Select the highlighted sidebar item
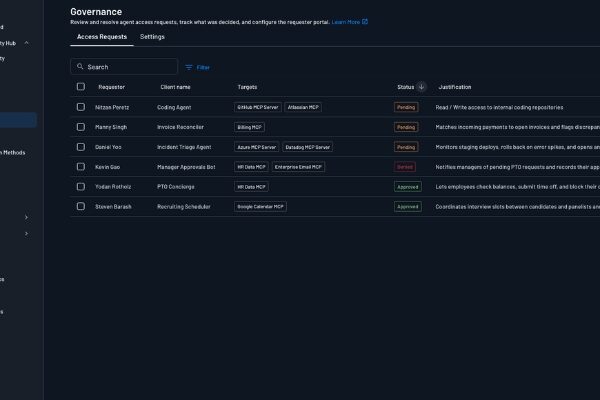Screen dimensions: 600x400 [x=18, y=120]
